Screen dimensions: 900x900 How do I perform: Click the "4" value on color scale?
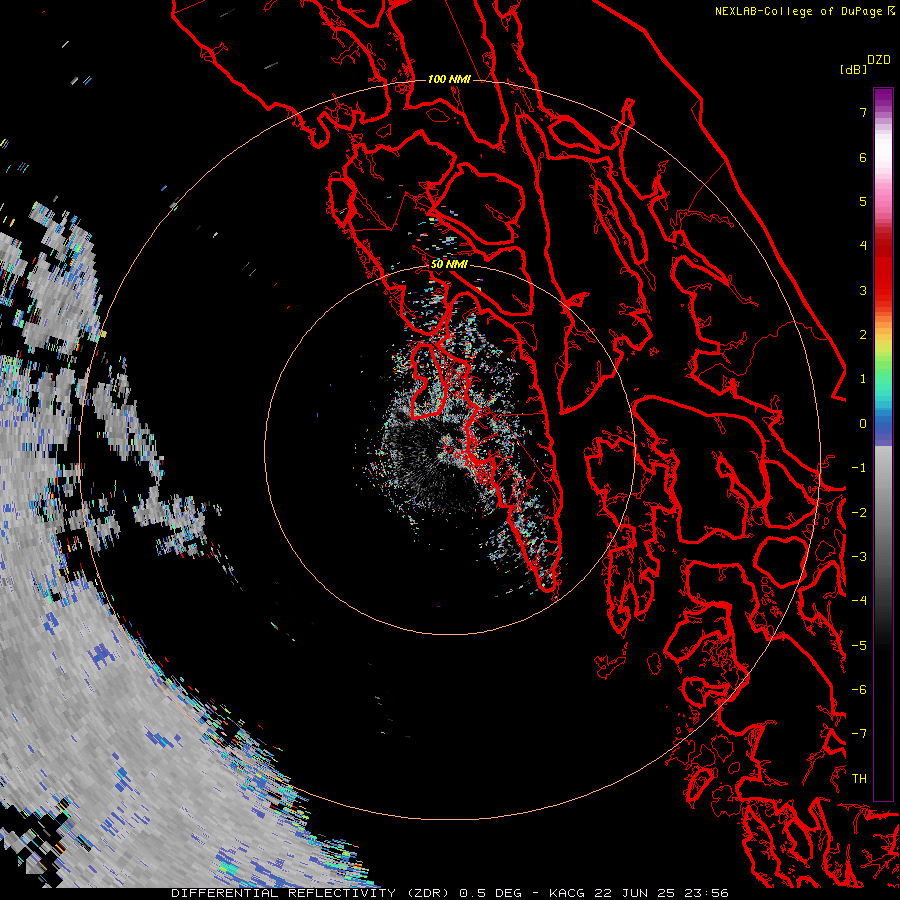(863, 246)
